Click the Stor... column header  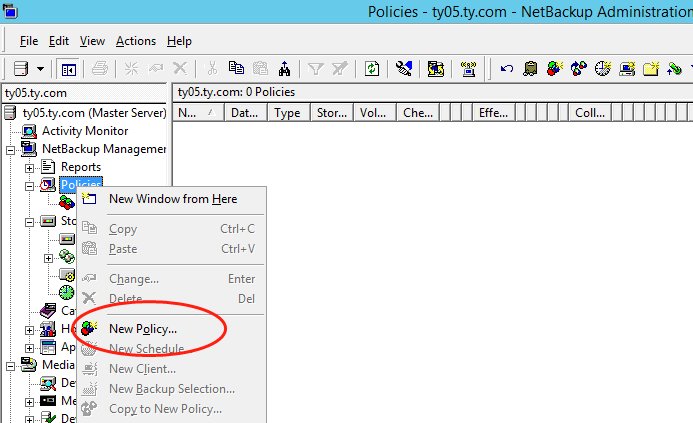pyautogui.click(x=332, y=113)
